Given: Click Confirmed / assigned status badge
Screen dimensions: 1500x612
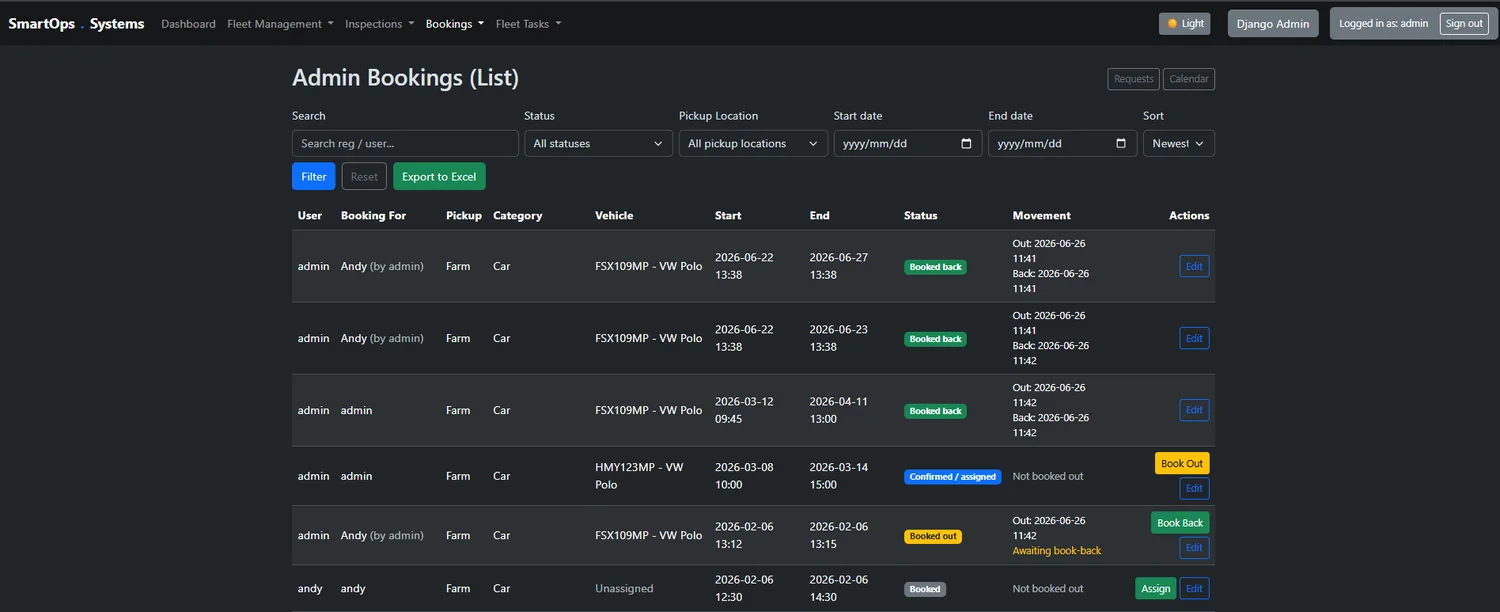Looking at the screenshot, I should coord(952,477).
